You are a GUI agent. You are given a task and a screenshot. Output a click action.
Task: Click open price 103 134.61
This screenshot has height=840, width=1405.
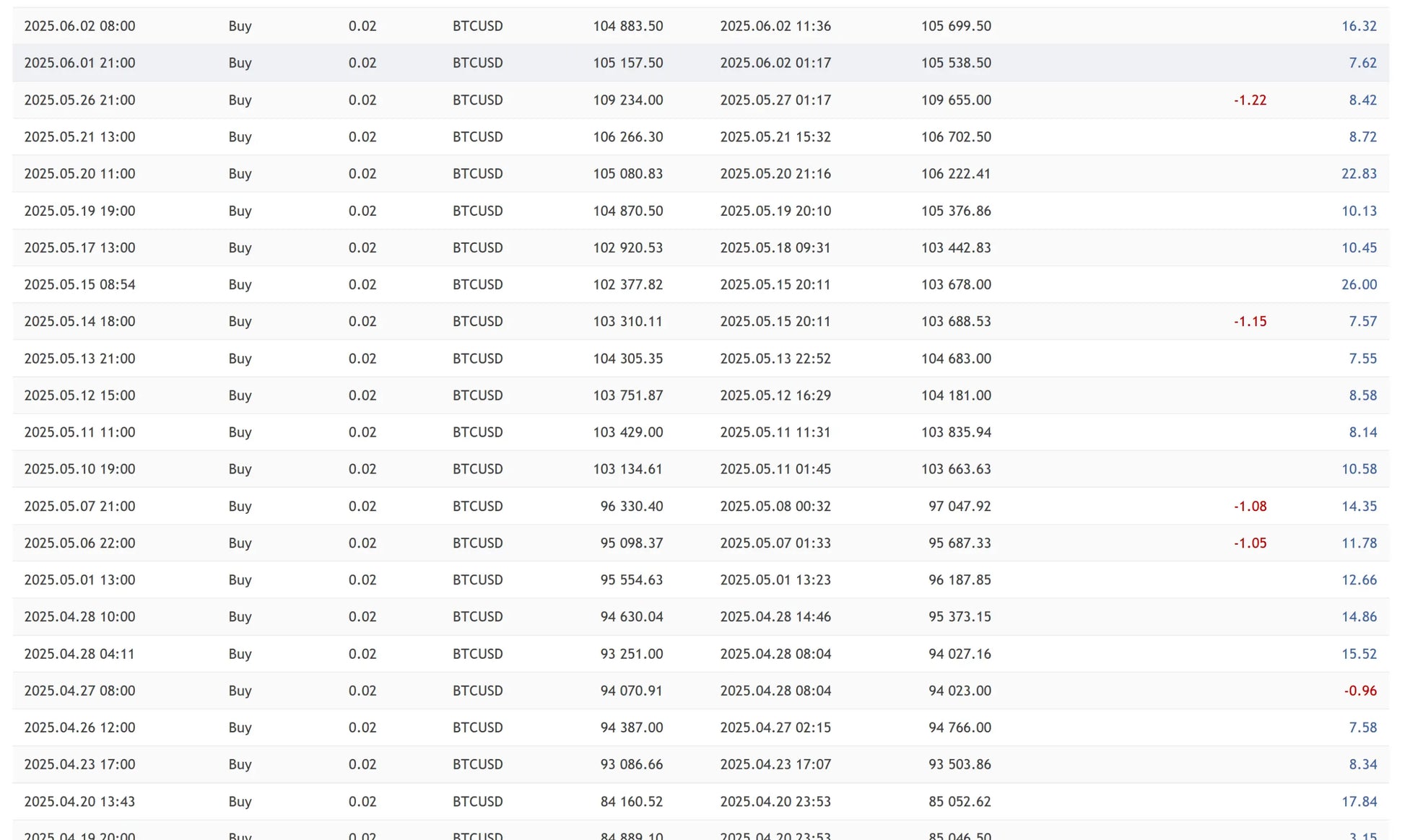click(627, 469)
